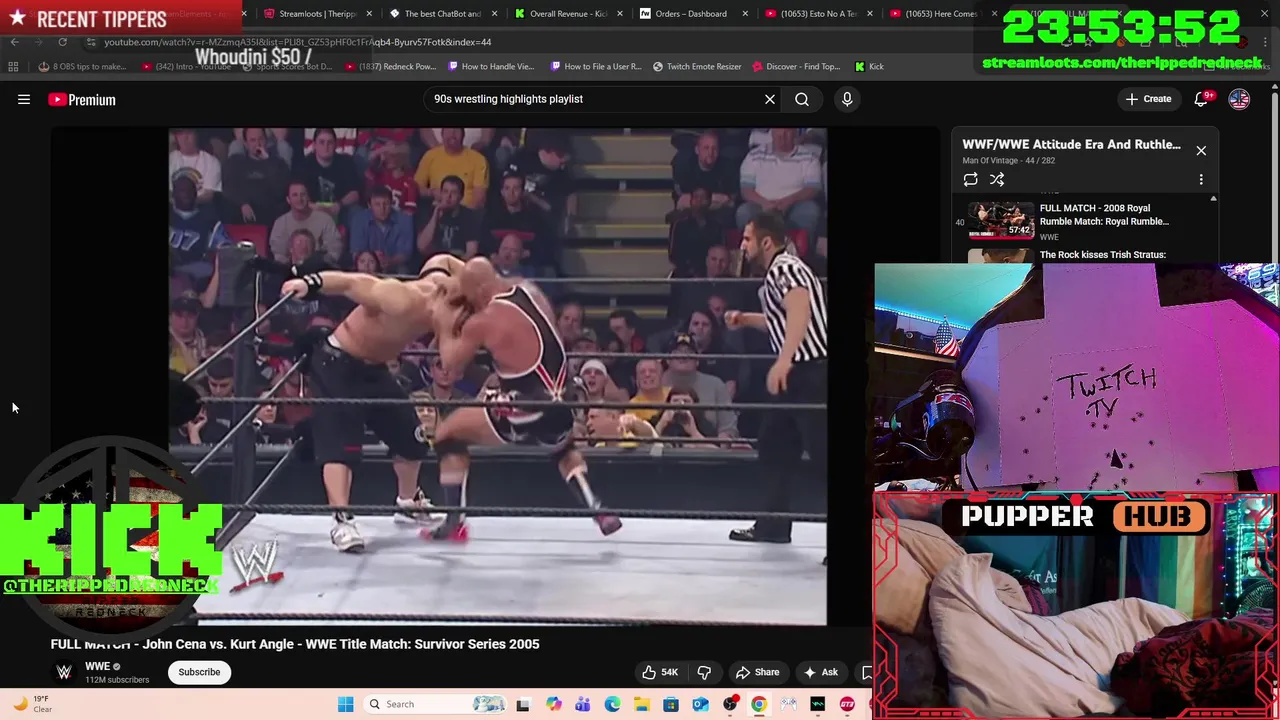1280x720 pixels.
Task: Switch to Overall Revenue Kick tab
Action: (568, 14)
